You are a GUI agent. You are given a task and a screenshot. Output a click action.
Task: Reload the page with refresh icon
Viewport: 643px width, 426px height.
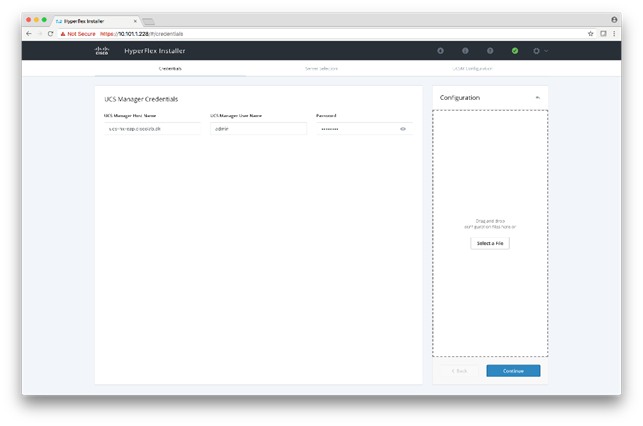coord(50,34)
